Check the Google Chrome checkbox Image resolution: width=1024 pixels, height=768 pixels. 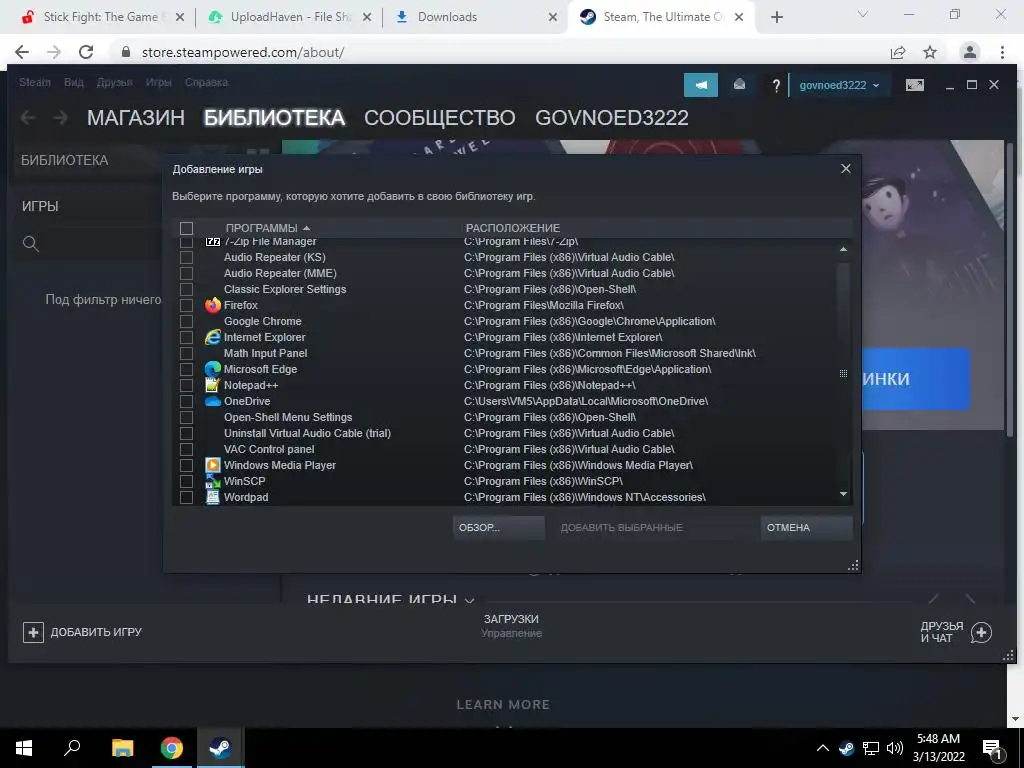pos(186,321)
